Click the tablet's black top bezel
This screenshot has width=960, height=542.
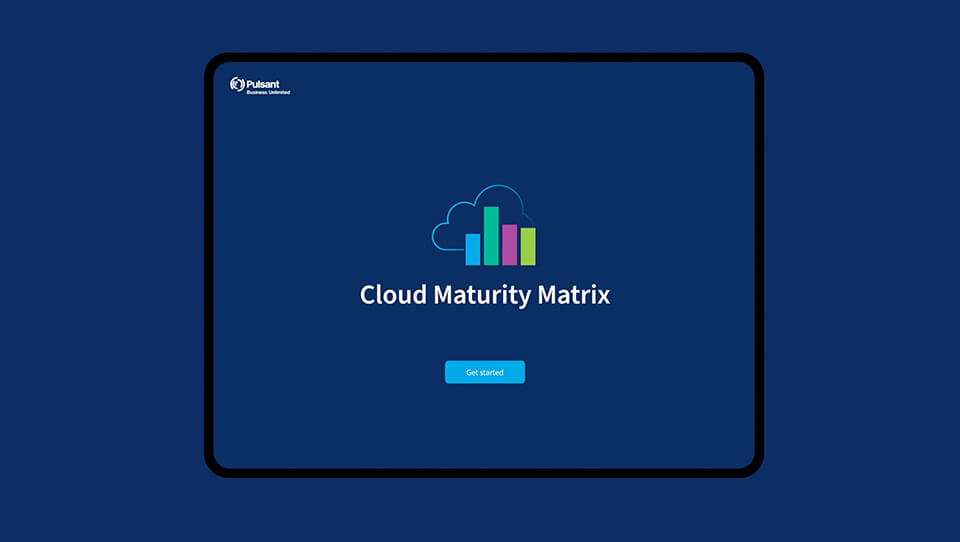pos(484,57)
